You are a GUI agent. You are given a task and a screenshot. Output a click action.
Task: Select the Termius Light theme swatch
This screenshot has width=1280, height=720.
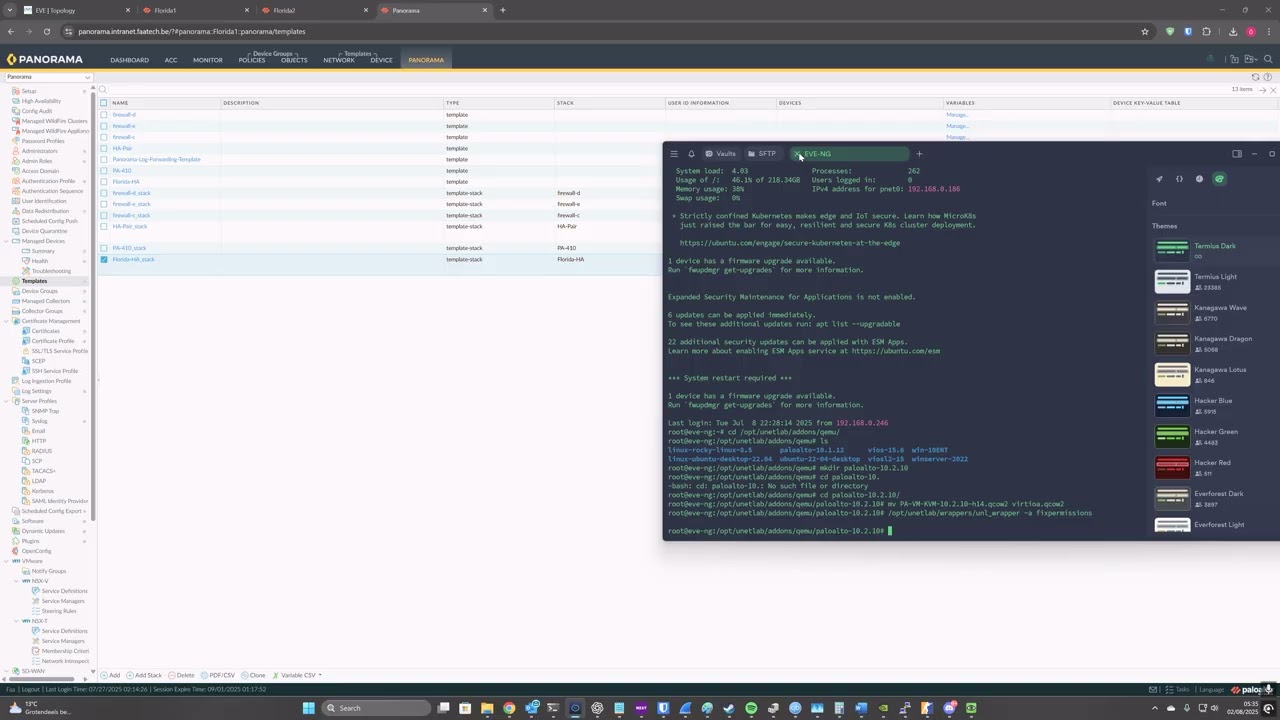[1172, 281]
